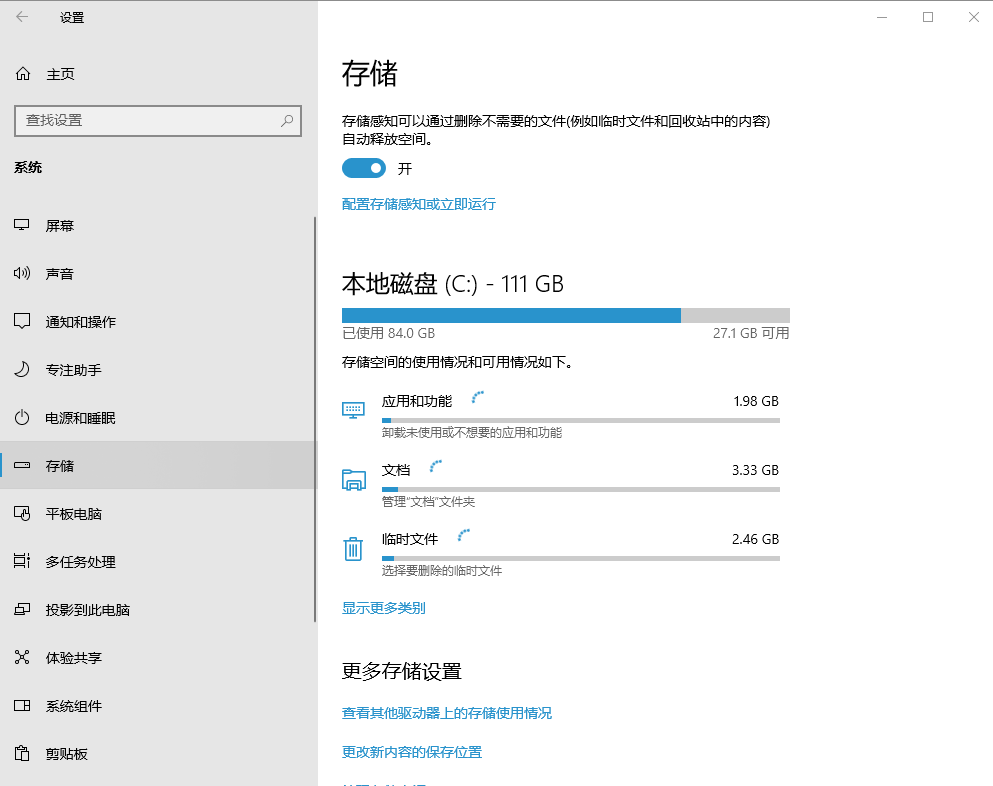Click the 通知和操作 sidebar icon
This screenshot has height=786, width=993.
[21, 321]
